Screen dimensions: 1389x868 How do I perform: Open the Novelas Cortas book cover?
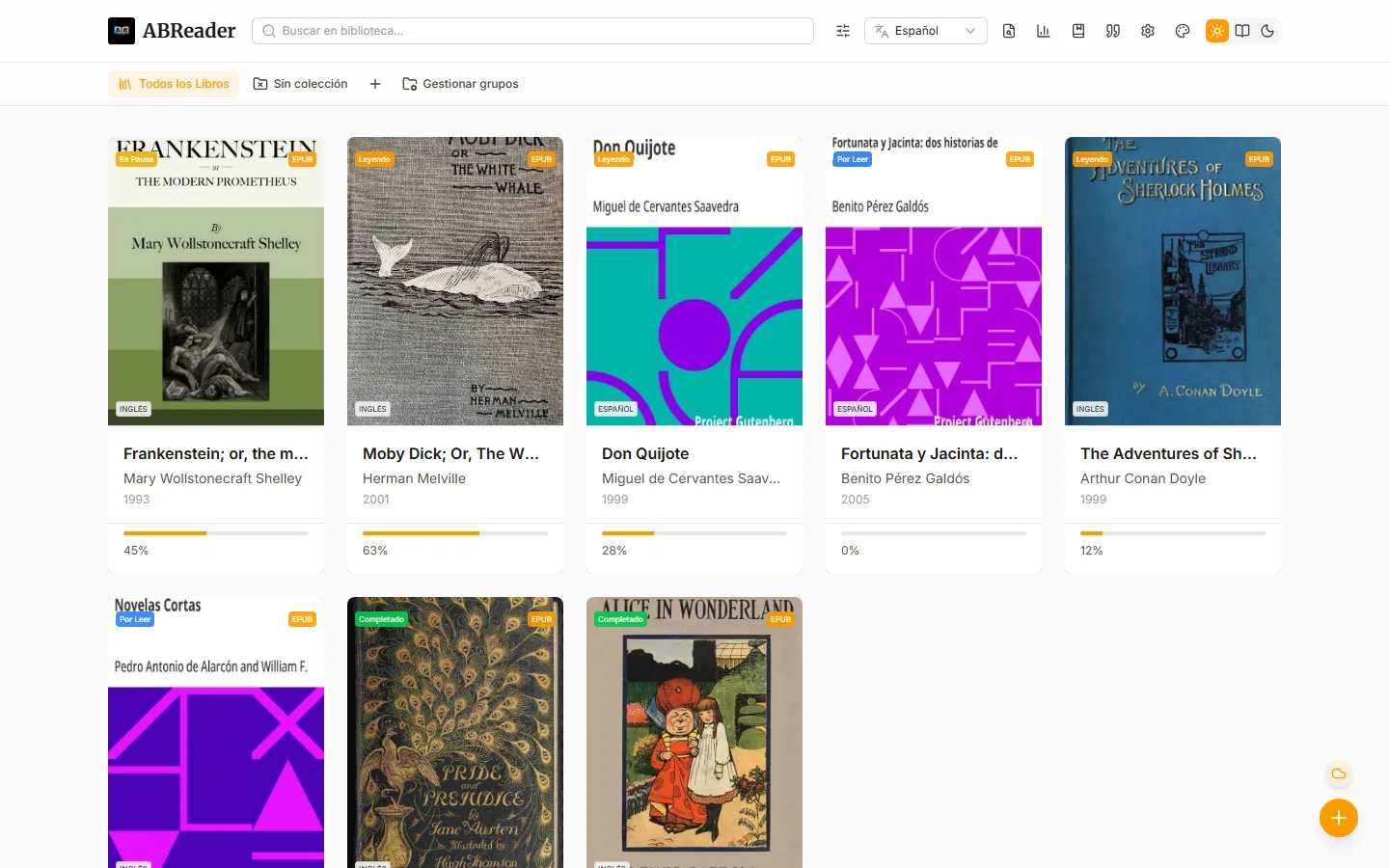click(x=216, y=732)
